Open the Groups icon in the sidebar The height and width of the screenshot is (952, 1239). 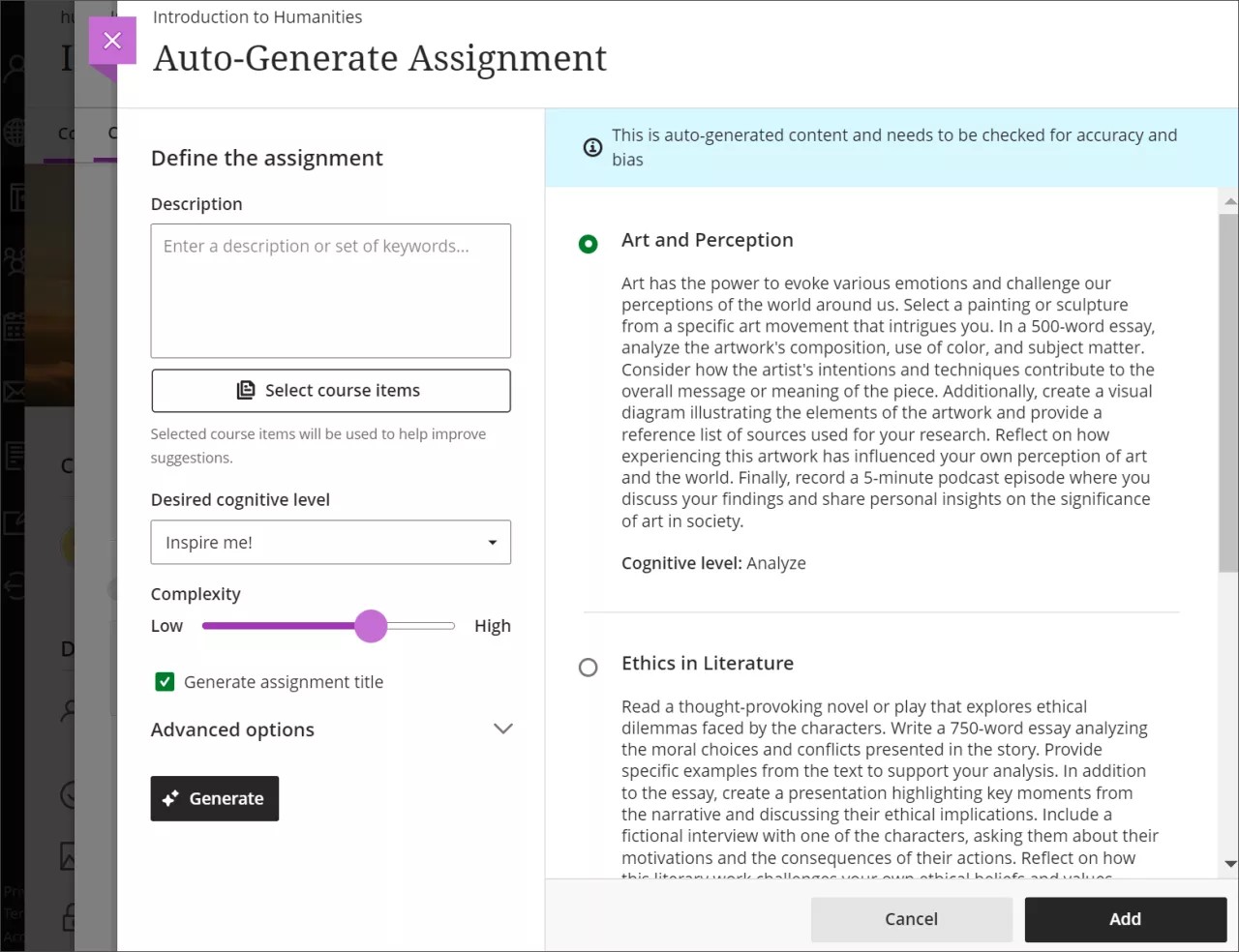[15, 260]
